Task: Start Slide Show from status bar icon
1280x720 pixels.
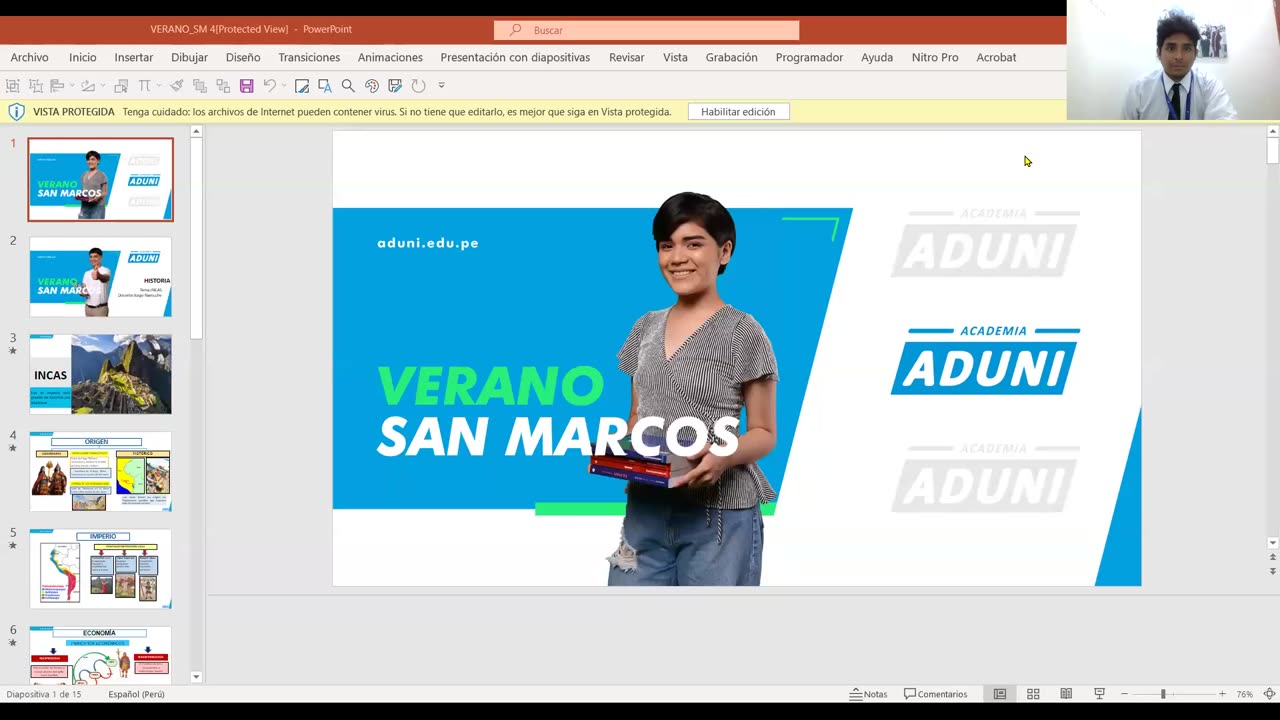Action: tap(1099, 694)
